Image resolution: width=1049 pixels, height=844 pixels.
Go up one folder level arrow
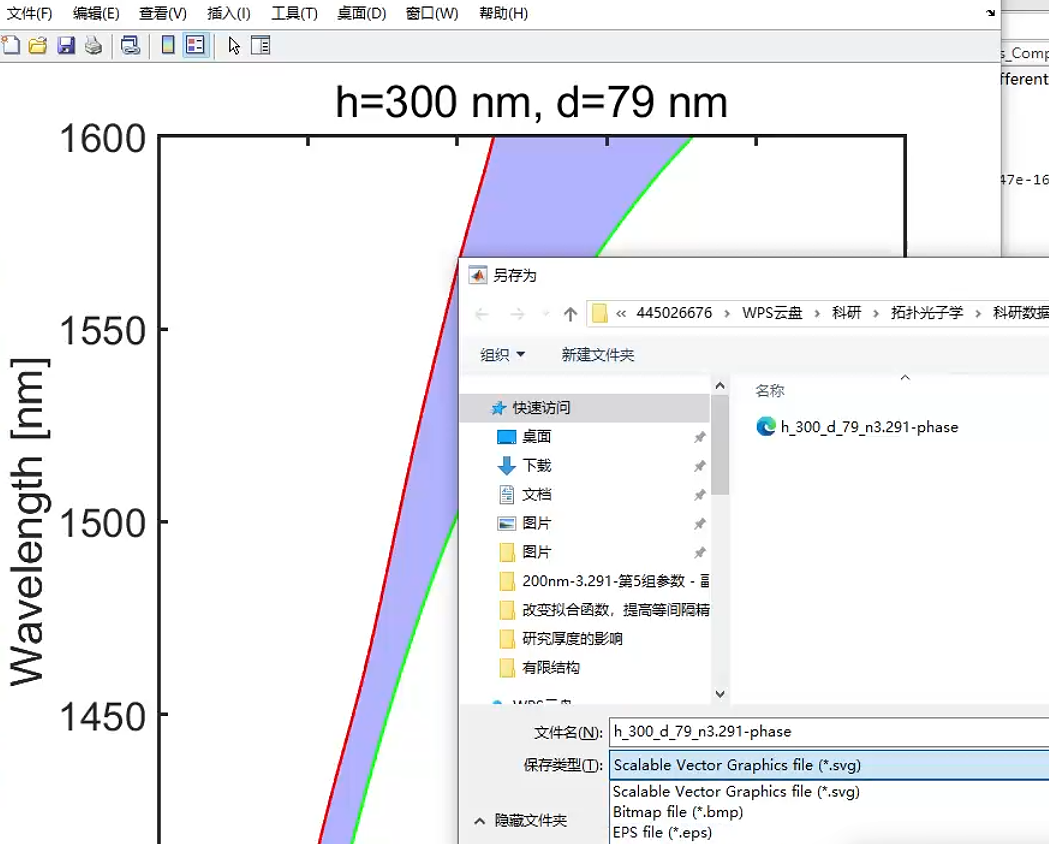click(570, 314)
